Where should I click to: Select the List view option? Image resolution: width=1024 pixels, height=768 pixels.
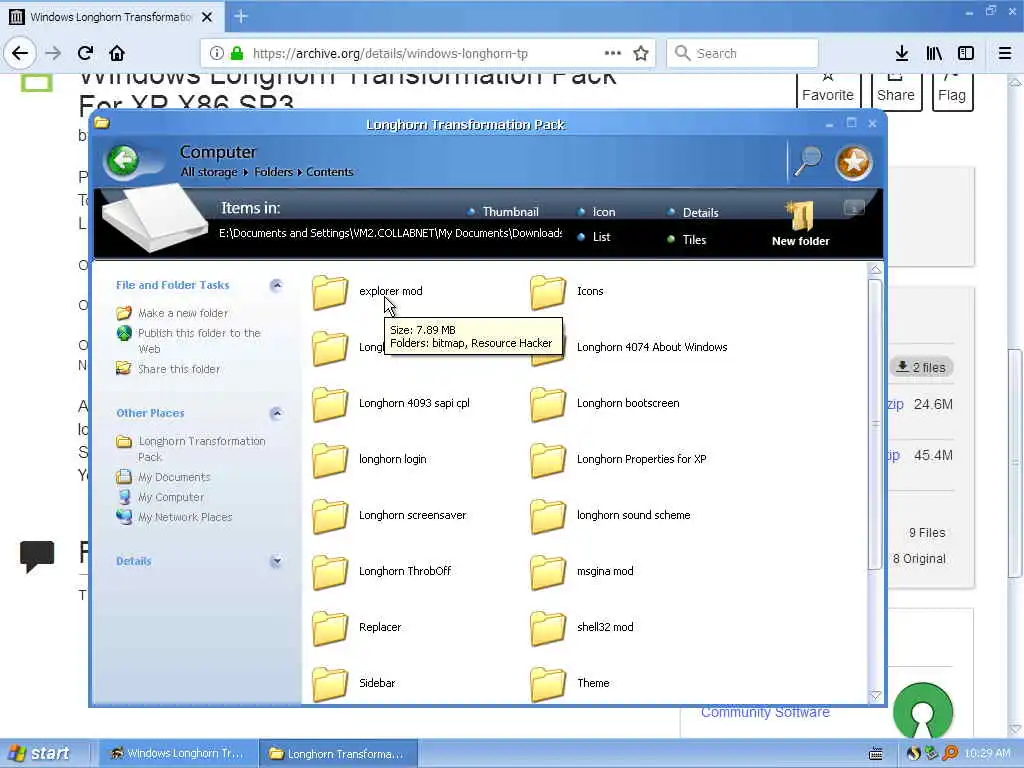click(594, 237)
